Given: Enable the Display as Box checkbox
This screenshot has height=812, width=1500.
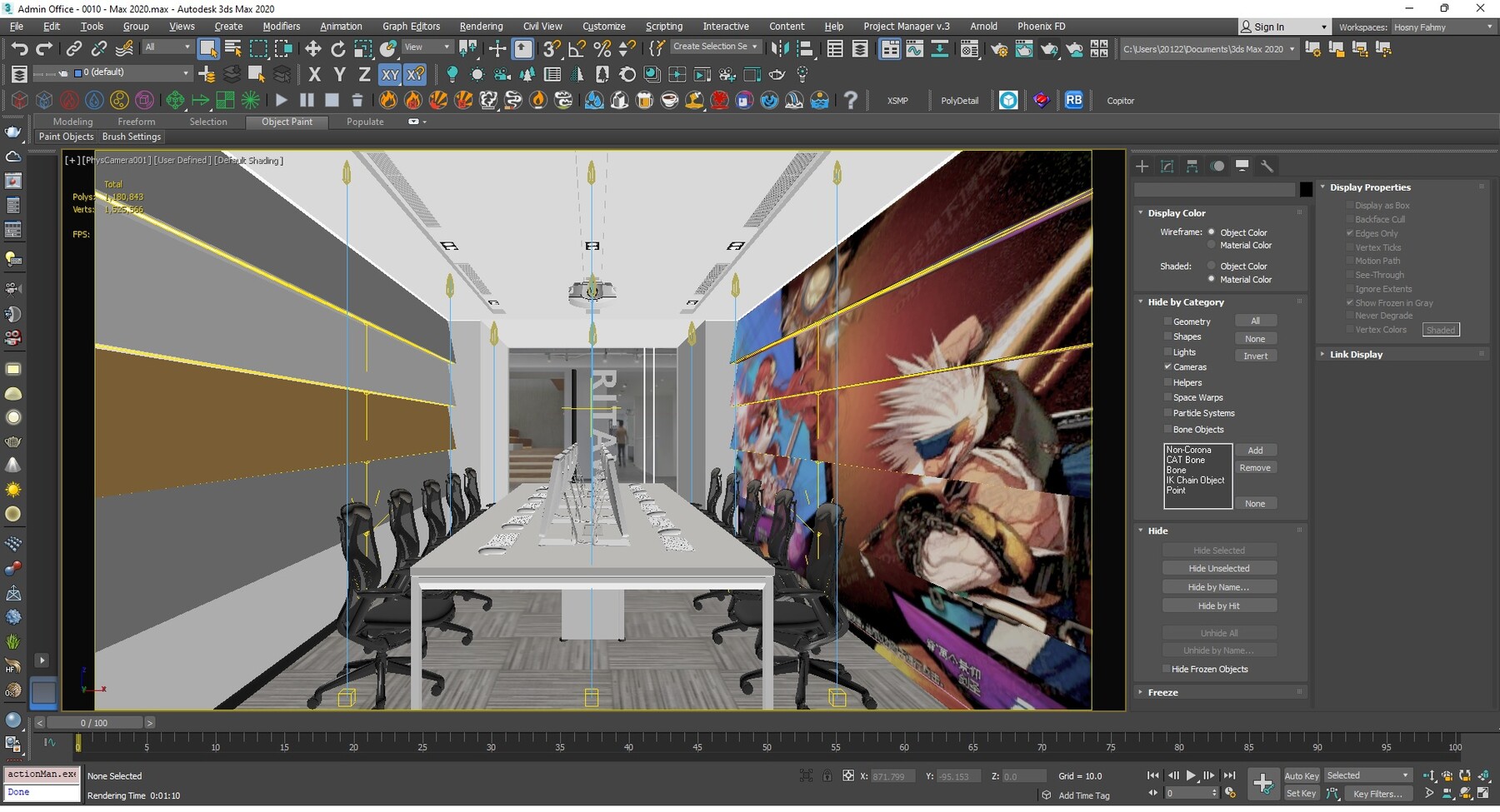Looking at the screenshot, I should pos(1350,205).
